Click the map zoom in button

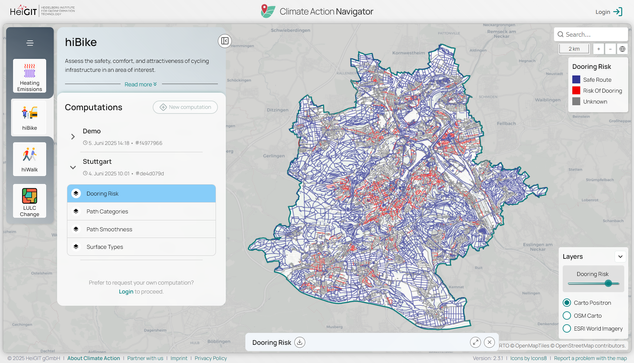(x=598, y=49)
